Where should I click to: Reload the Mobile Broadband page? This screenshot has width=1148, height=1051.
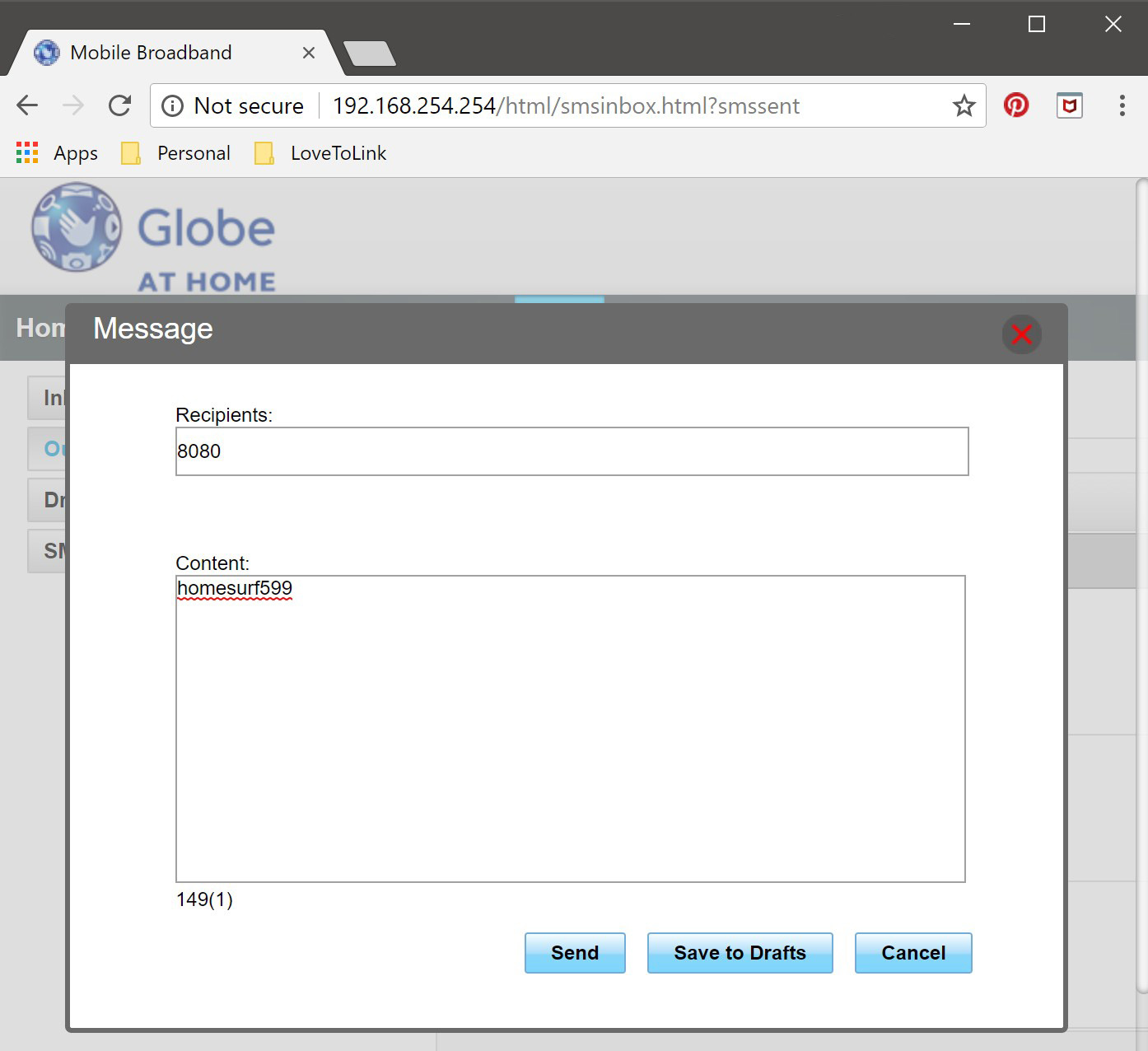click(x=120, y=105)
